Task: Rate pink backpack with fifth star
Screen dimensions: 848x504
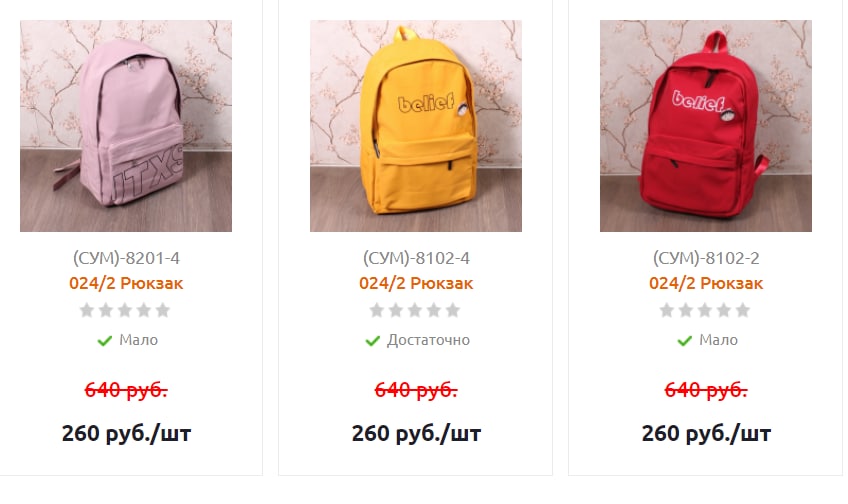Action: (x=163, y=310)
